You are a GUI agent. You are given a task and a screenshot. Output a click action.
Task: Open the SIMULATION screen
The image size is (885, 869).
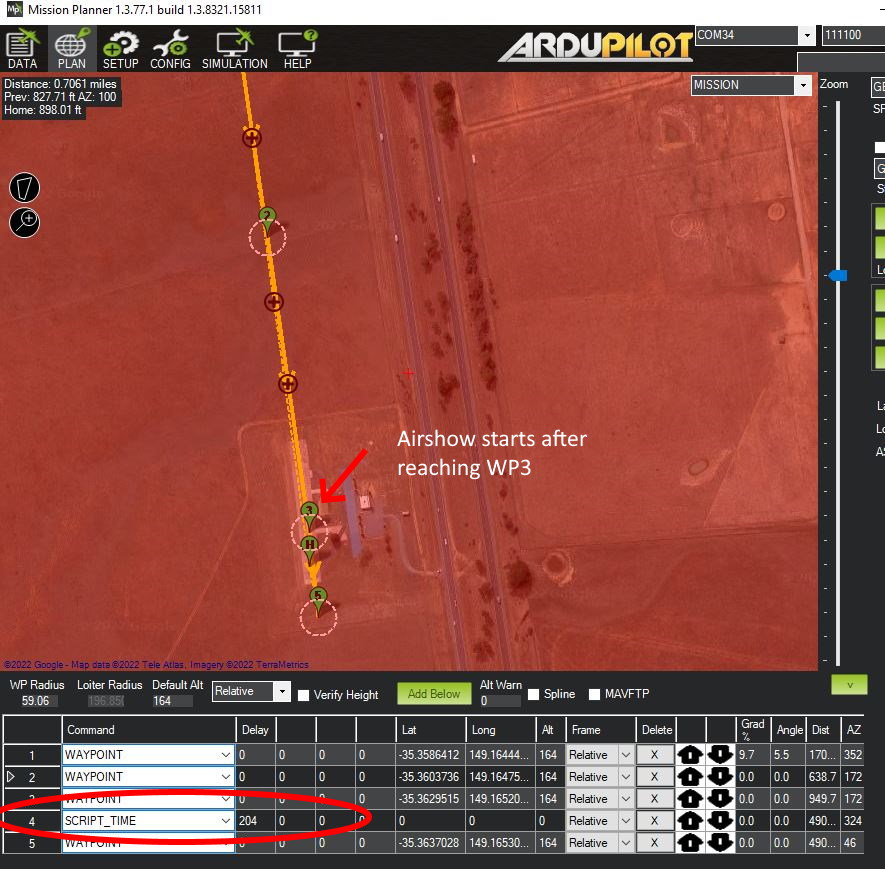(x=235, y=49)
